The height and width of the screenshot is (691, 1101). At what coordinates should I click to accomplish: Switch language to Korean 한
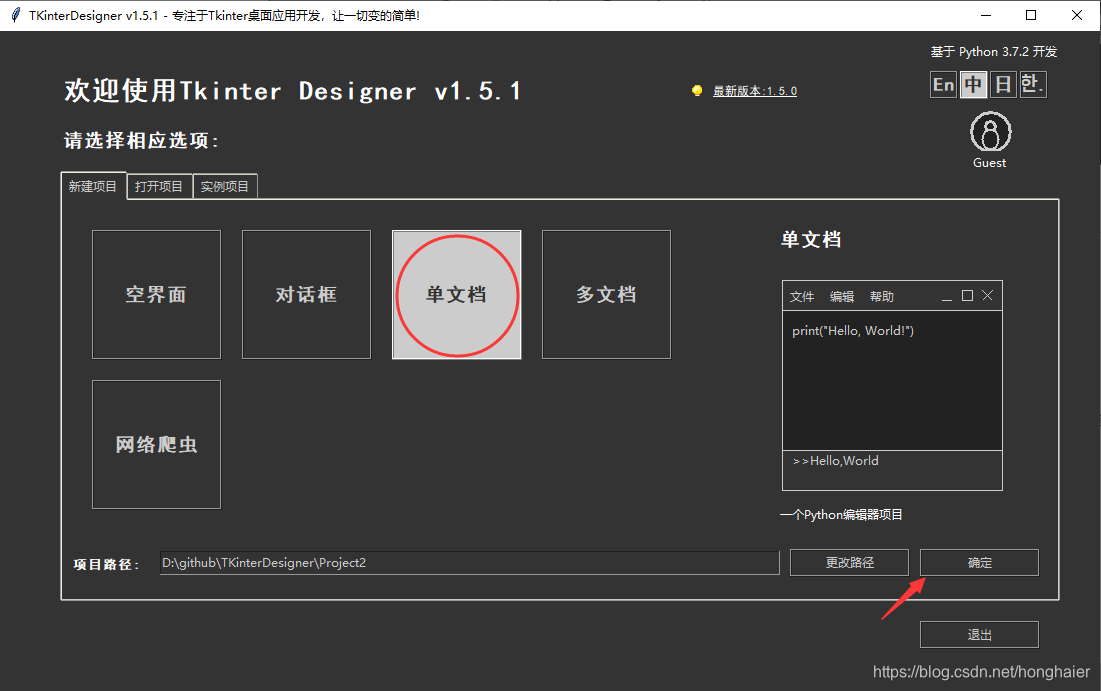click(1033, 85)
